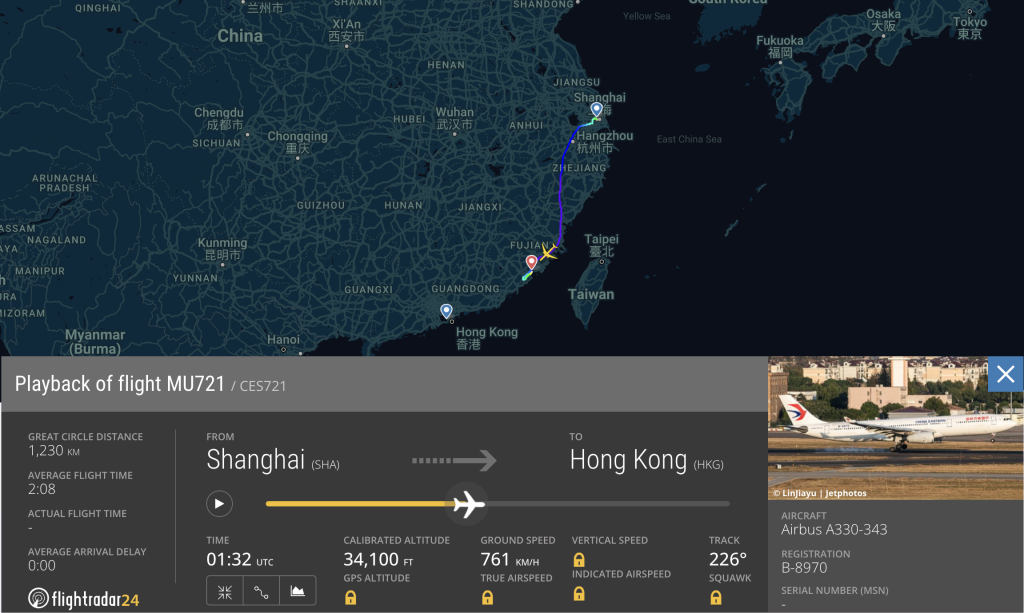Unlock the Squawk field
The image size is (1024, 613).
716,597
